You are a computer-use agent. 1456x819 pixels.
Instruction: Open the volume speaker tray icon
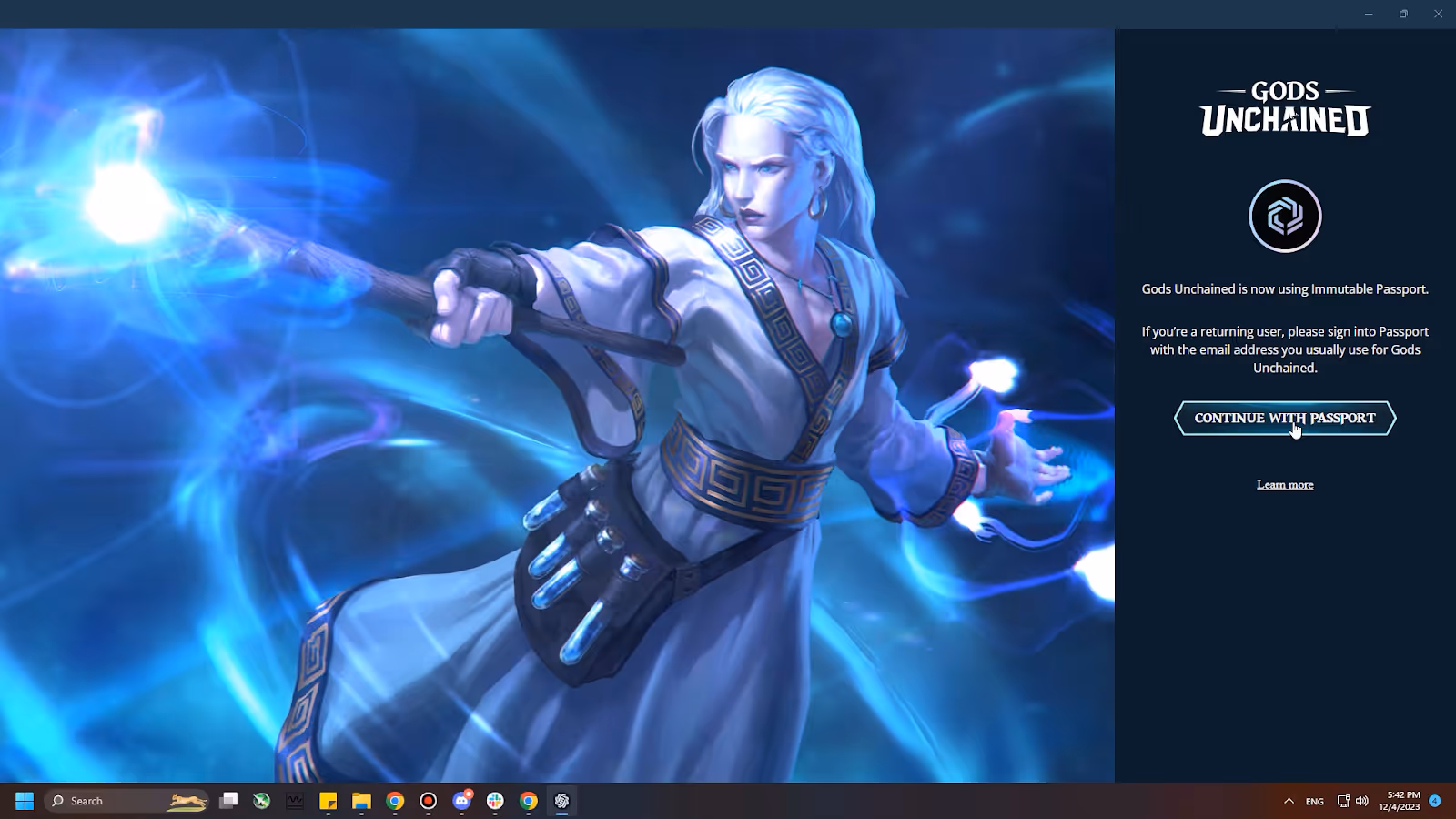pyautogui.click(x=1362, y=801)
